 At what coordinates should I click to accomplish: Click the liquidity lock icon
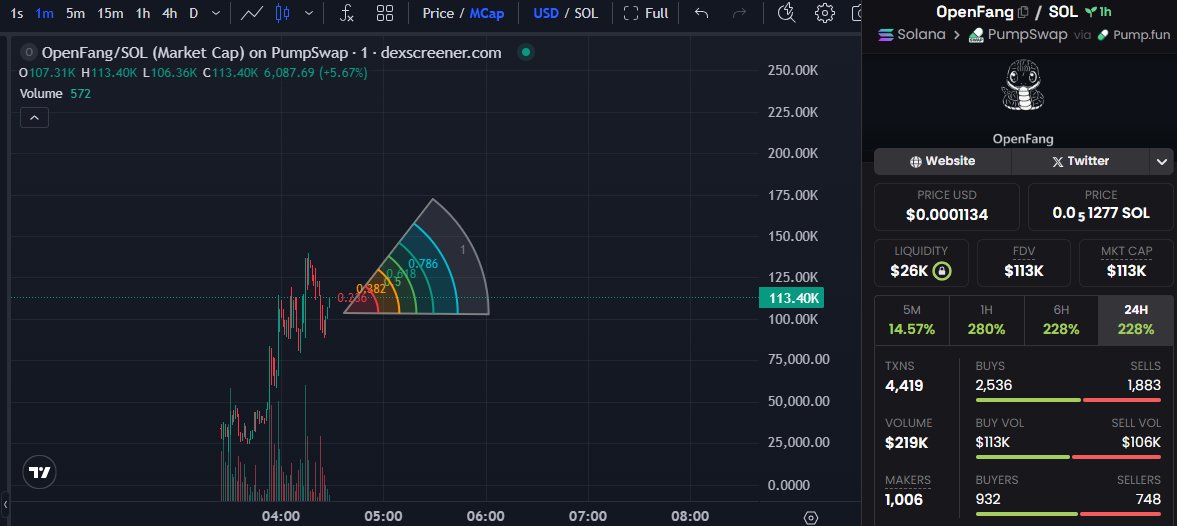(x=941, y=271)
